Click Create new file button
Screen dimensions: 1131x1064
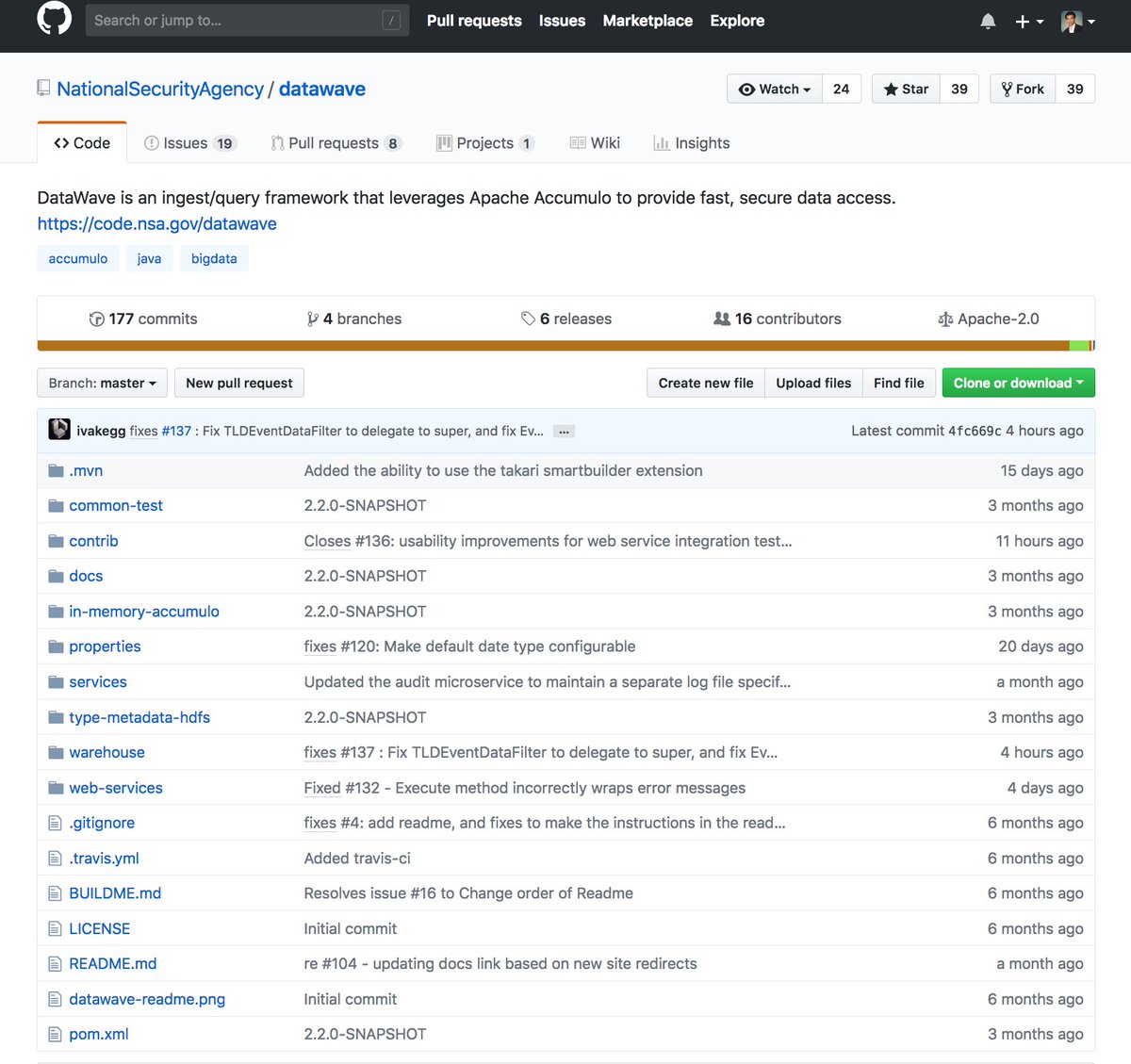point(706,383)
